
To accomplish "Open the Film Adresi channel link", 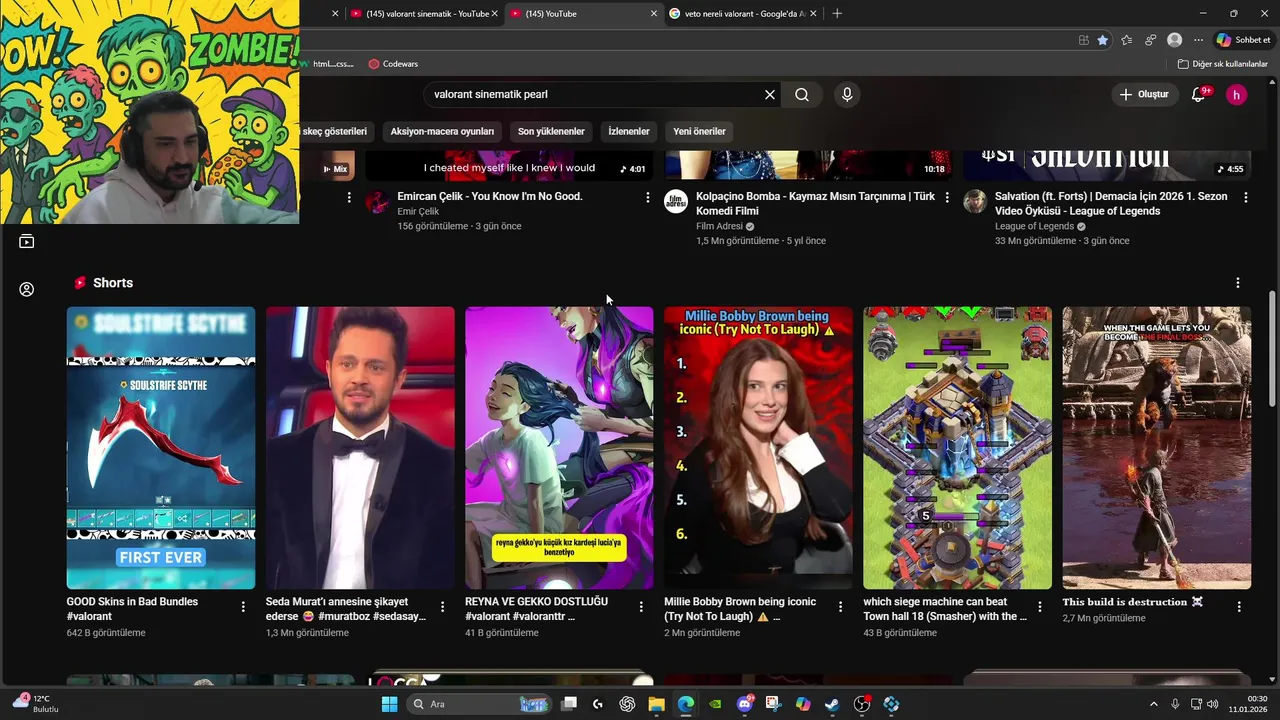I will click(x=720, y=226).
